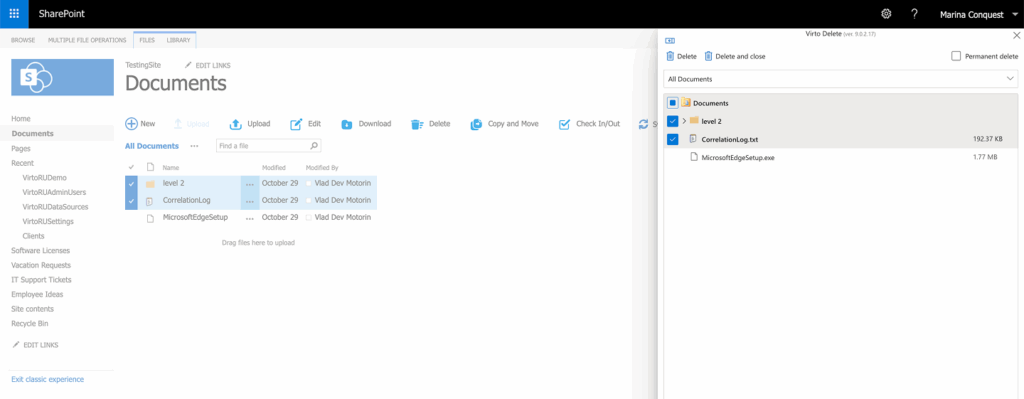Open the CorrelationLog row ellipsis menu
This screenshot has height=399, width=1024.
[x=249, y=202]
